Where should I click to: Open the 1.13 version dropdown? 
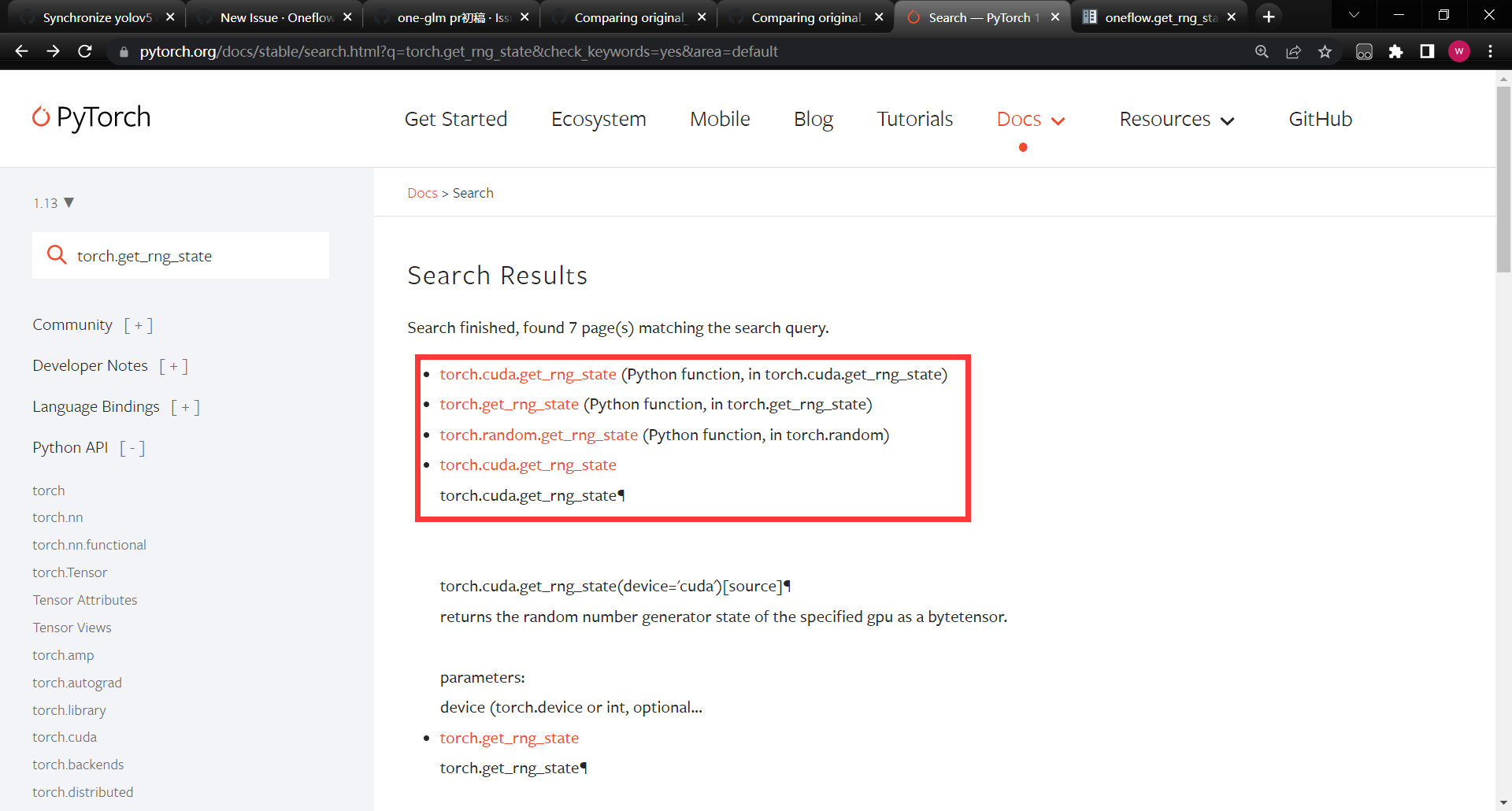(54, 202)
